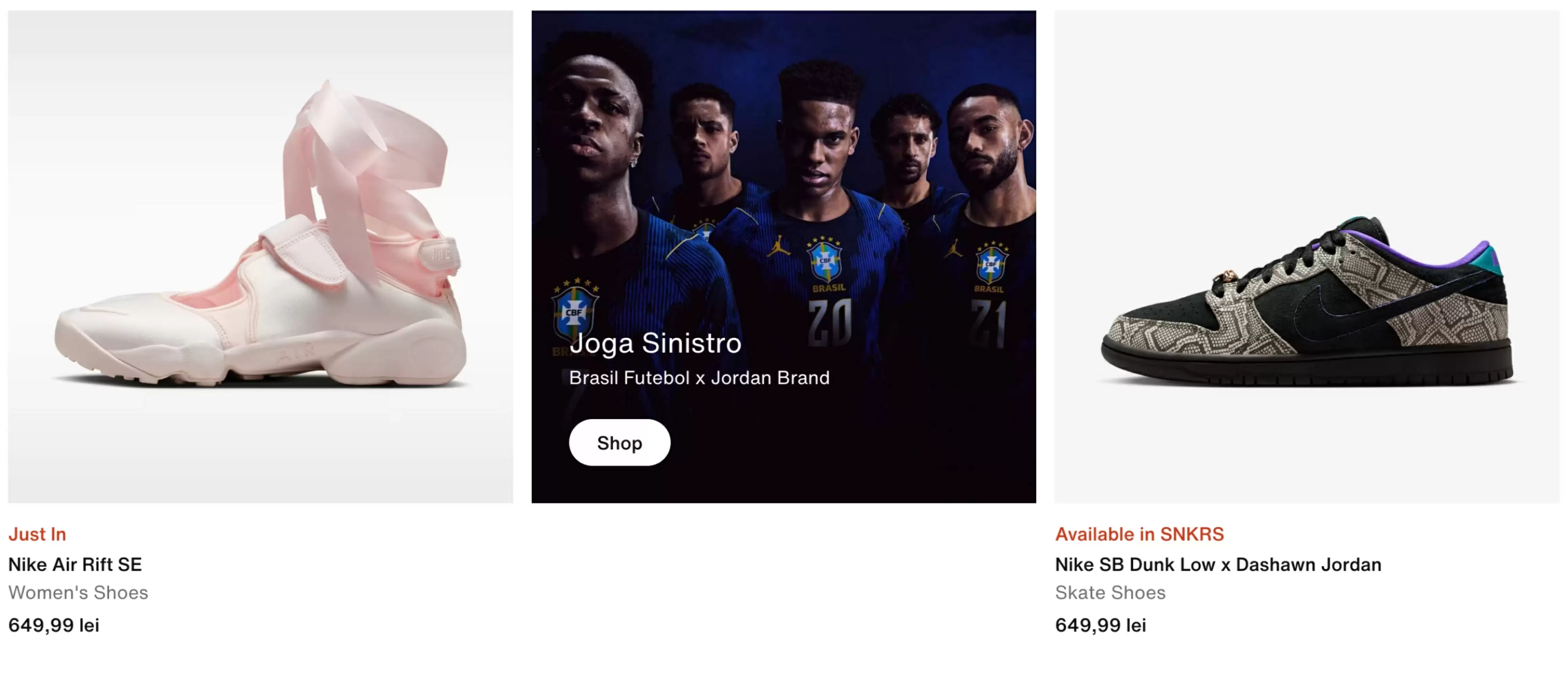The height and width of the screenshot is (676, 1568).
Task: Select the Brasil Futebol x Jordan Brand subtitle
Action: coord(699,378)
